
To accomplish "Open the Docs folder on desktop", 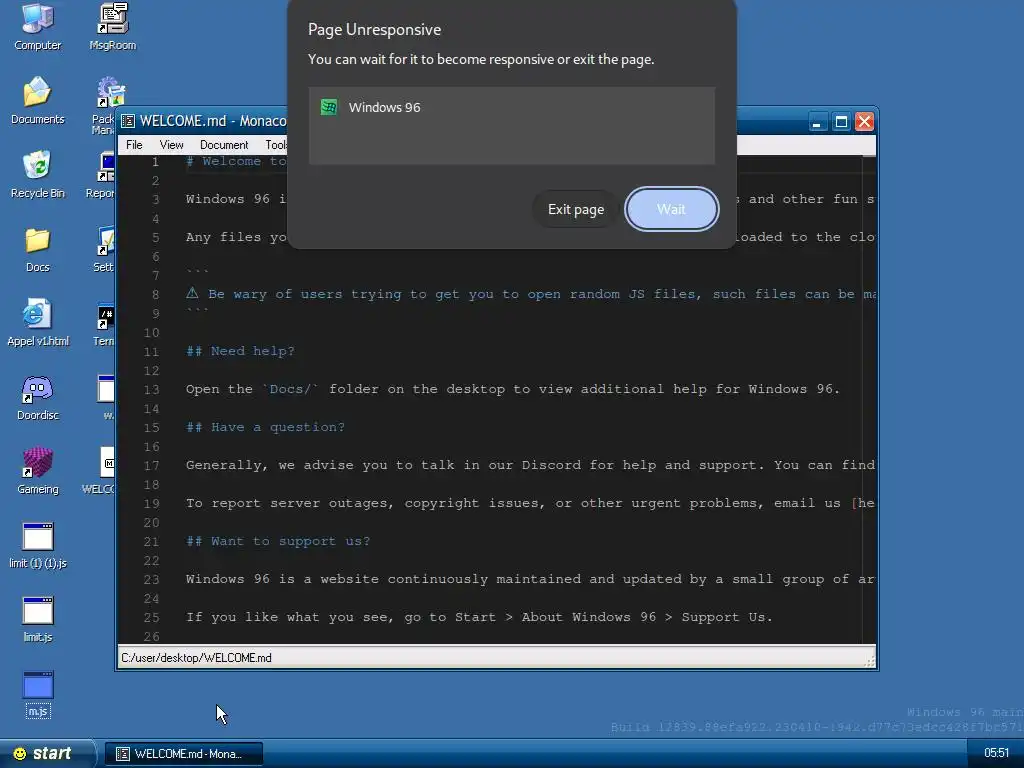I will [x=37, y=249].
